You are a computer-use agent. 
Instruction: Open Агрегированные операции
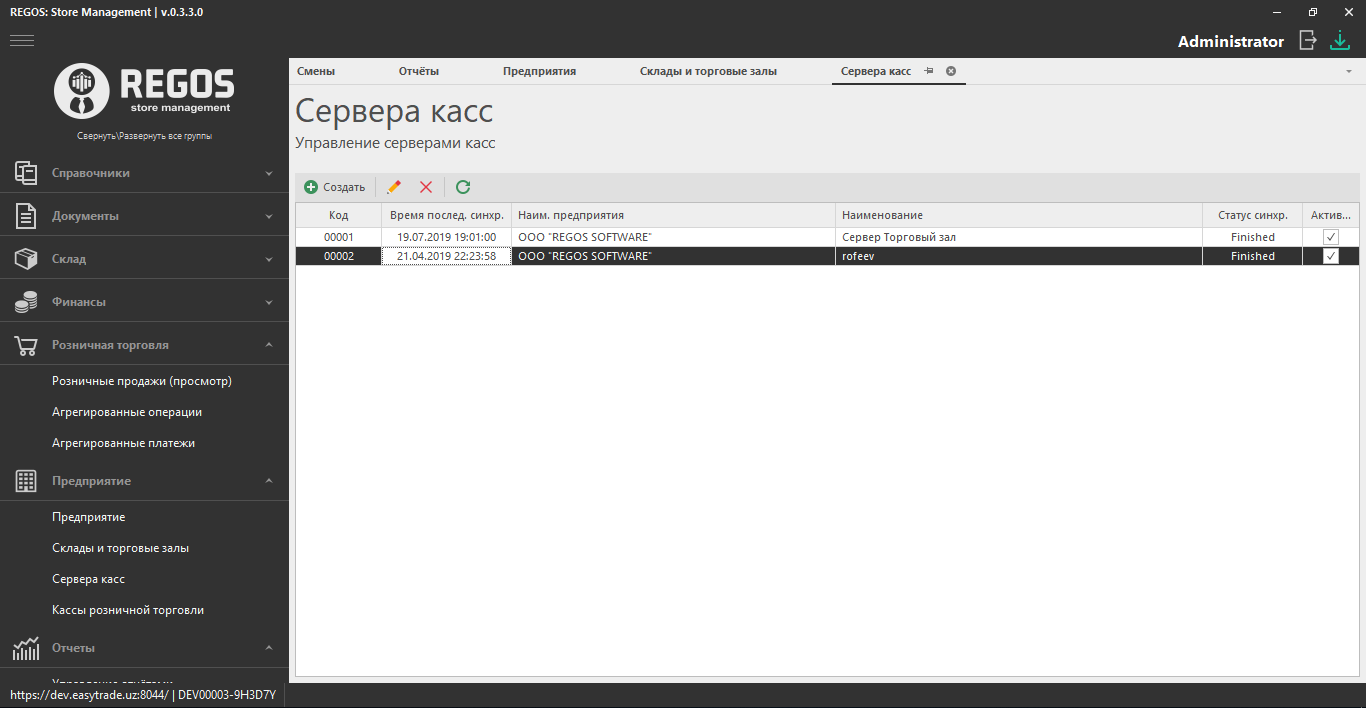pos(127,412)
